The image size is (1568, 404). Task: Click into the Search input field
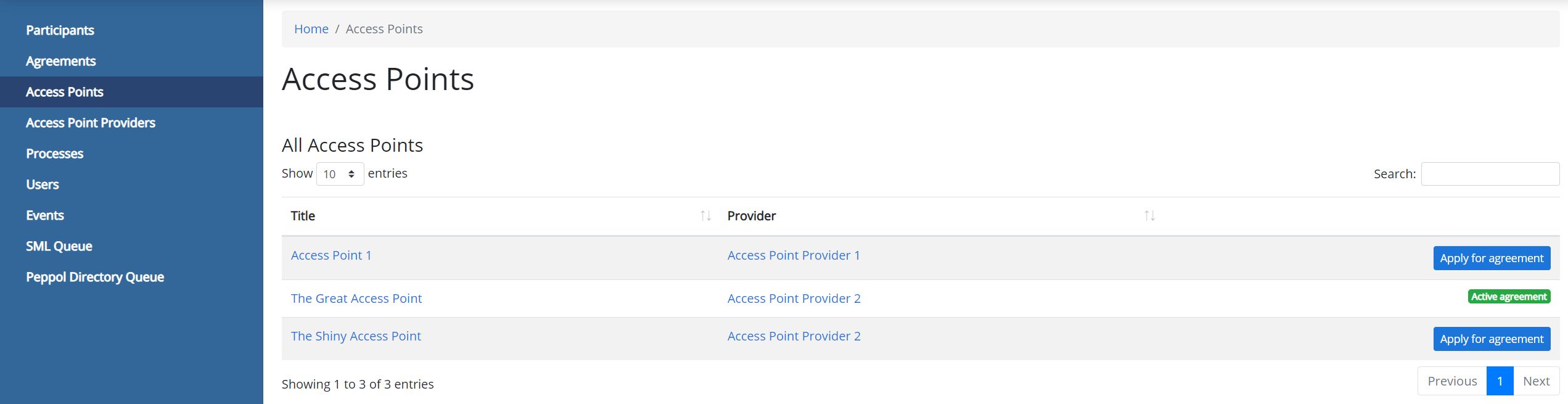click(x=1490, y=174)
